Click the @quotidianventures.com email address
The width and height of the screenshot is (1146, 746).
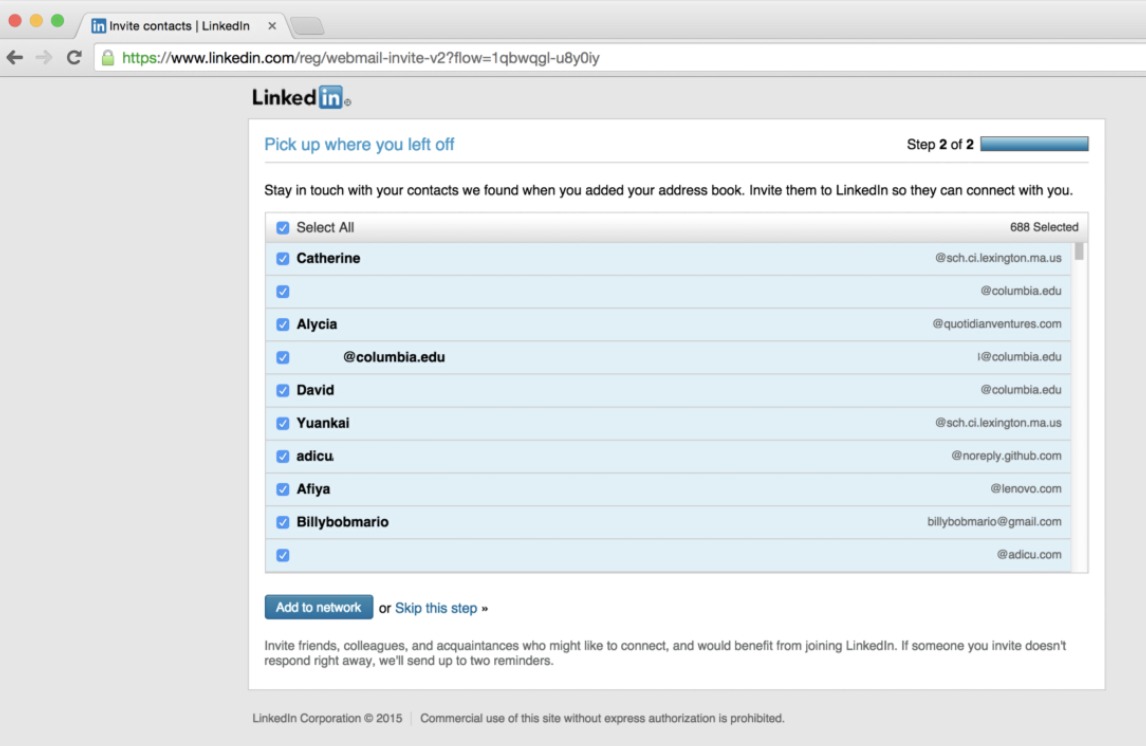click(x=997, y=324)
